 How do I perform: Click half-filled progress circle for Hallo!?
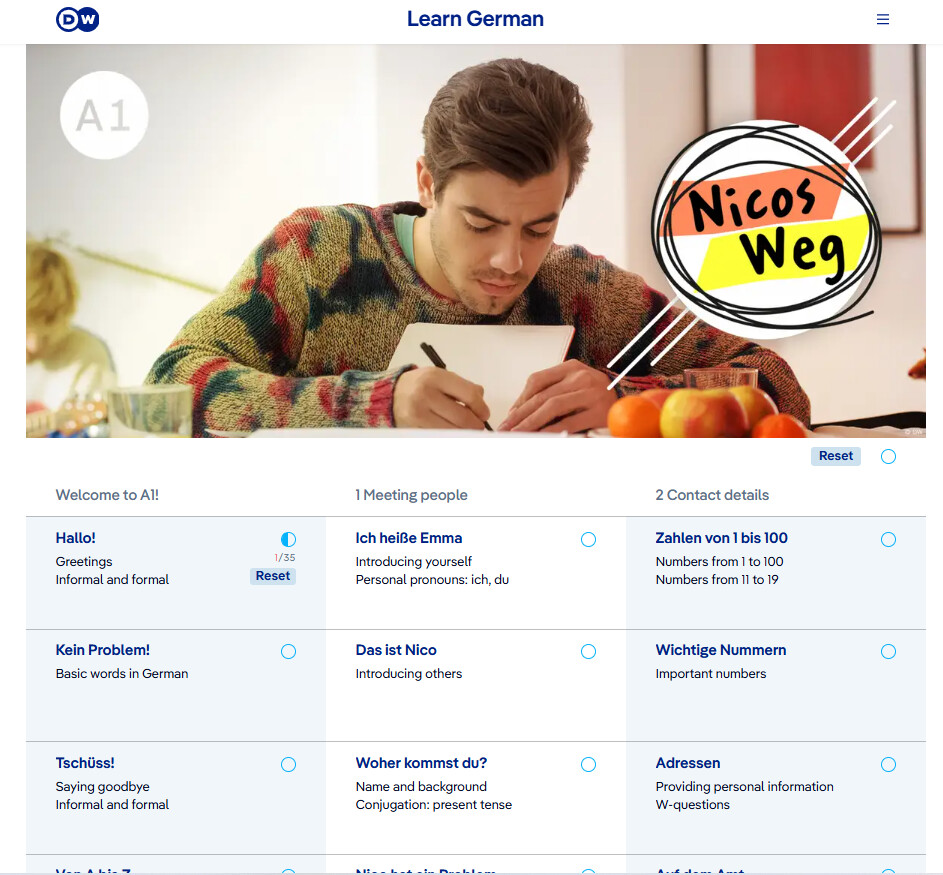(288, 539)
